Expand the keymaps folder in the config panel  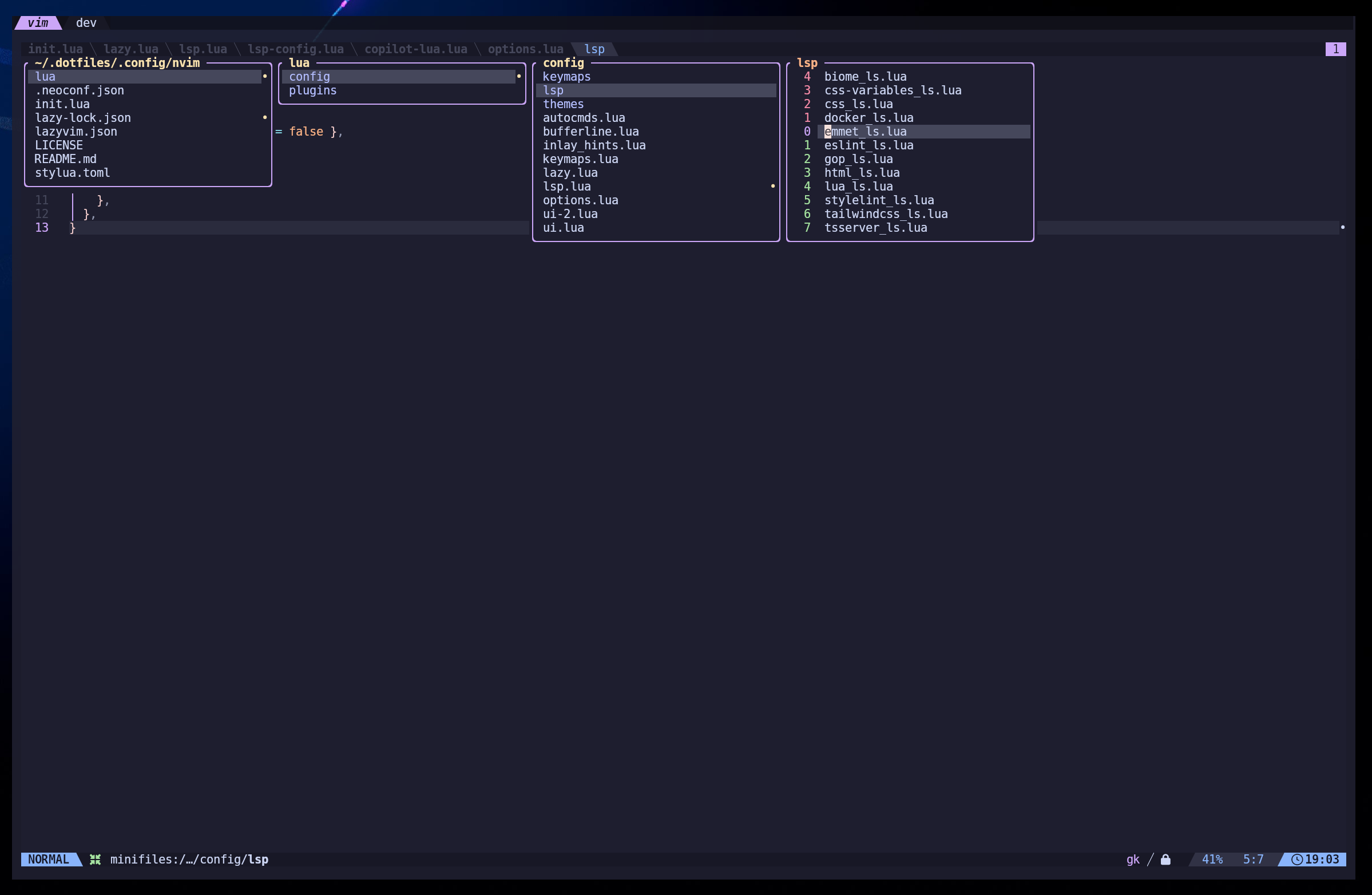(566, 76)
